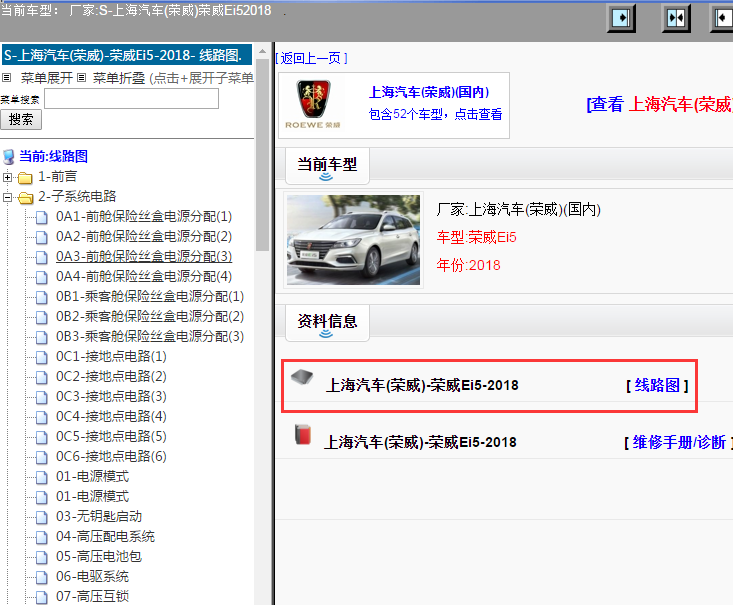Select the 2-子系统电路 folder label

[x=77, y=196]
